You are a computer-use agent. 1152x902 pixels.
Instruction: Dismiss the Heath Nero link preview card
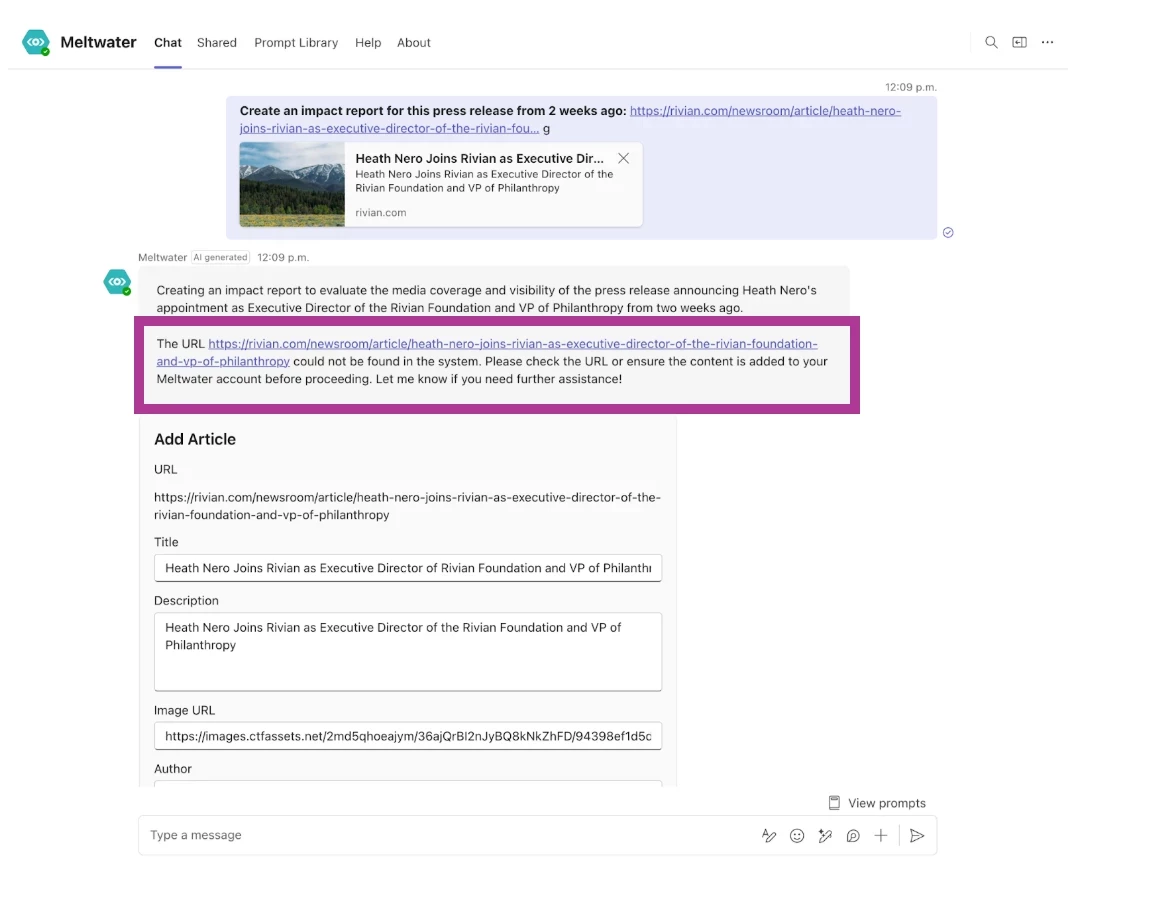coord(623,159)
